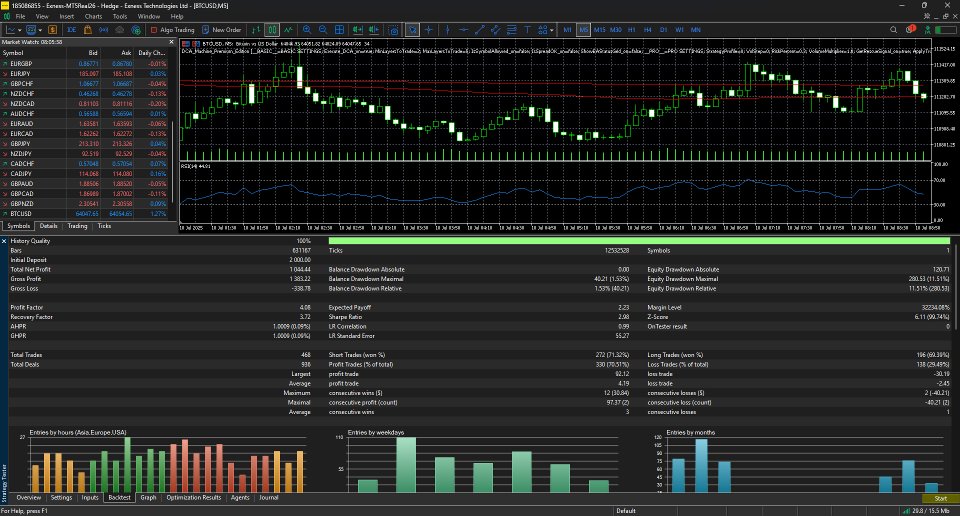The image size is (960, 516).
Task: Take a chart screenshot with camera icon
Action: click(x=394, y=29)
